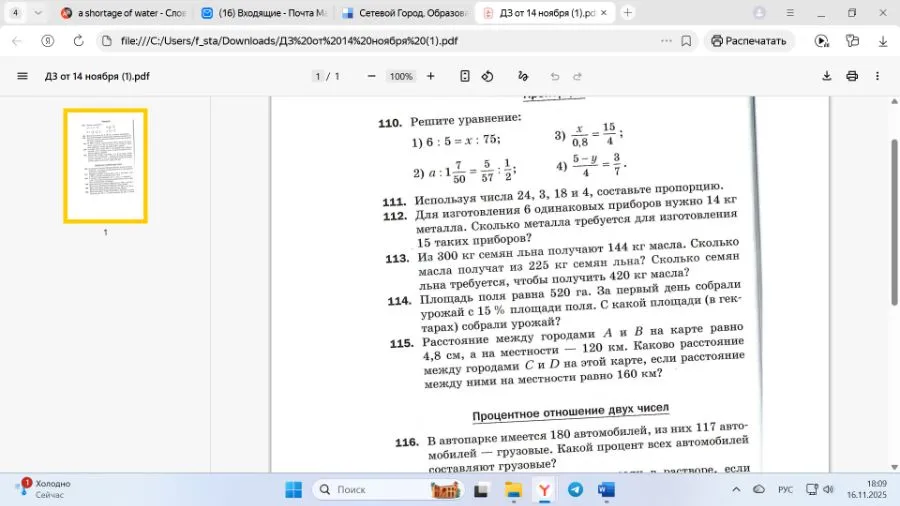
Task: Open the Холодно weather widget
Action: pos(44,489)
